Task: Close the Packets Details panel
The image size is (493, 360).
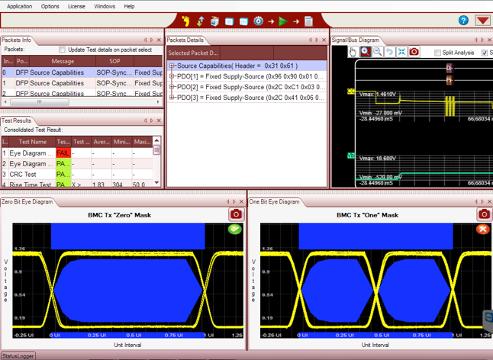Action: click(324, 40)
